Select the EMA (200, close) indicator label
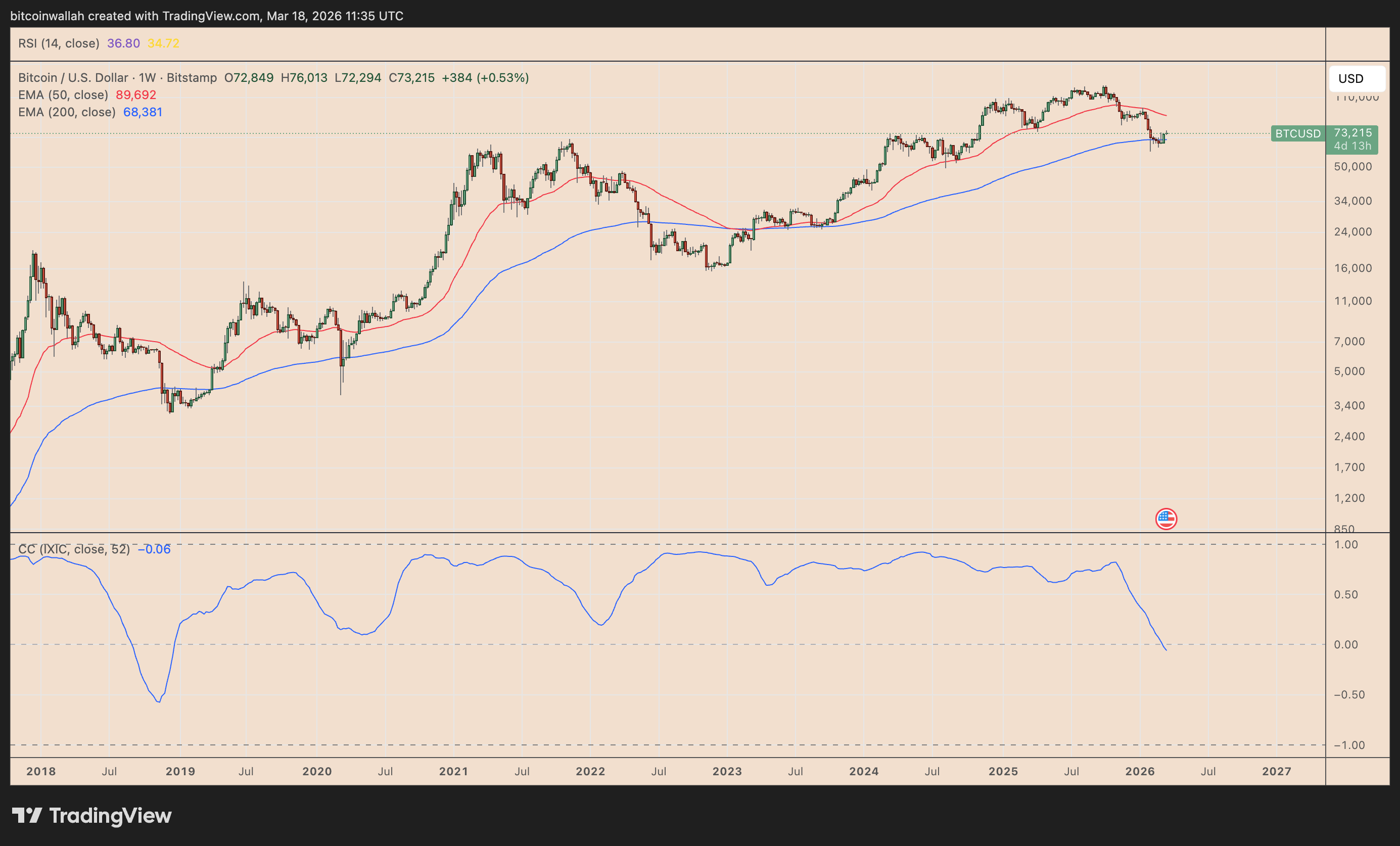The image size is (1400, 846). [x=66, y=112]
